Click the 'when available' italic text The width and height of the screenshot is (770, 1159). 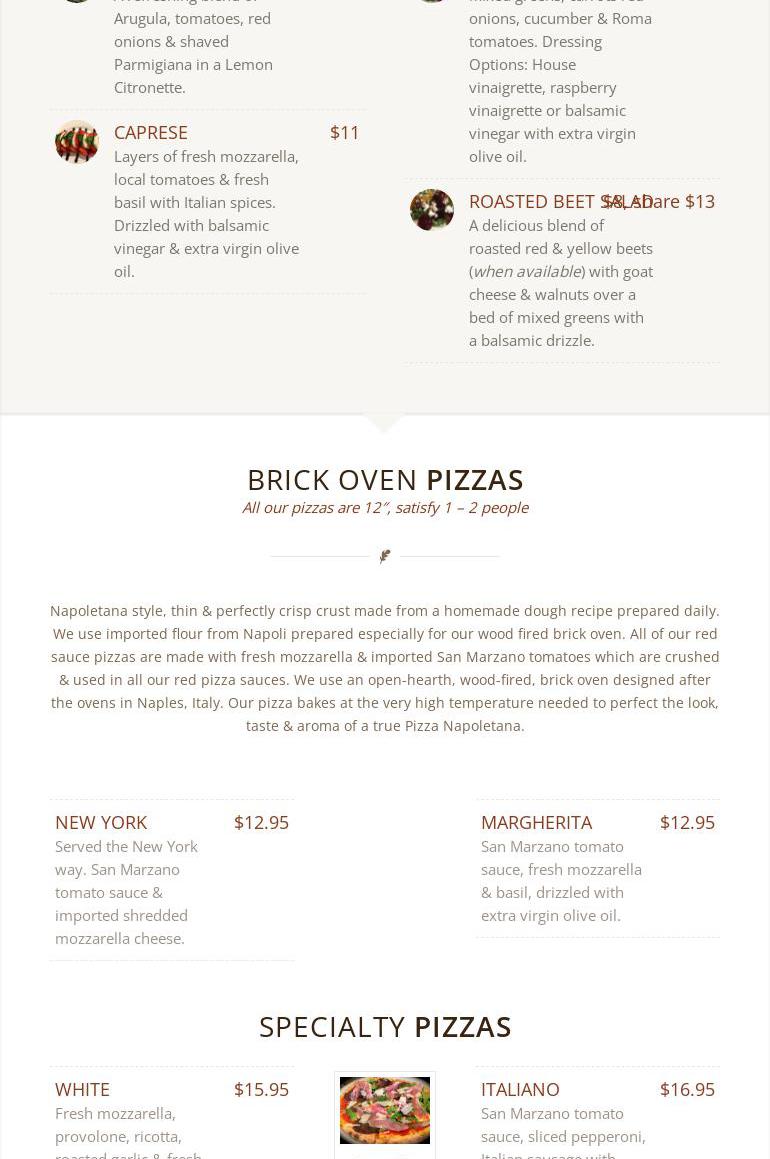(526, 271)
